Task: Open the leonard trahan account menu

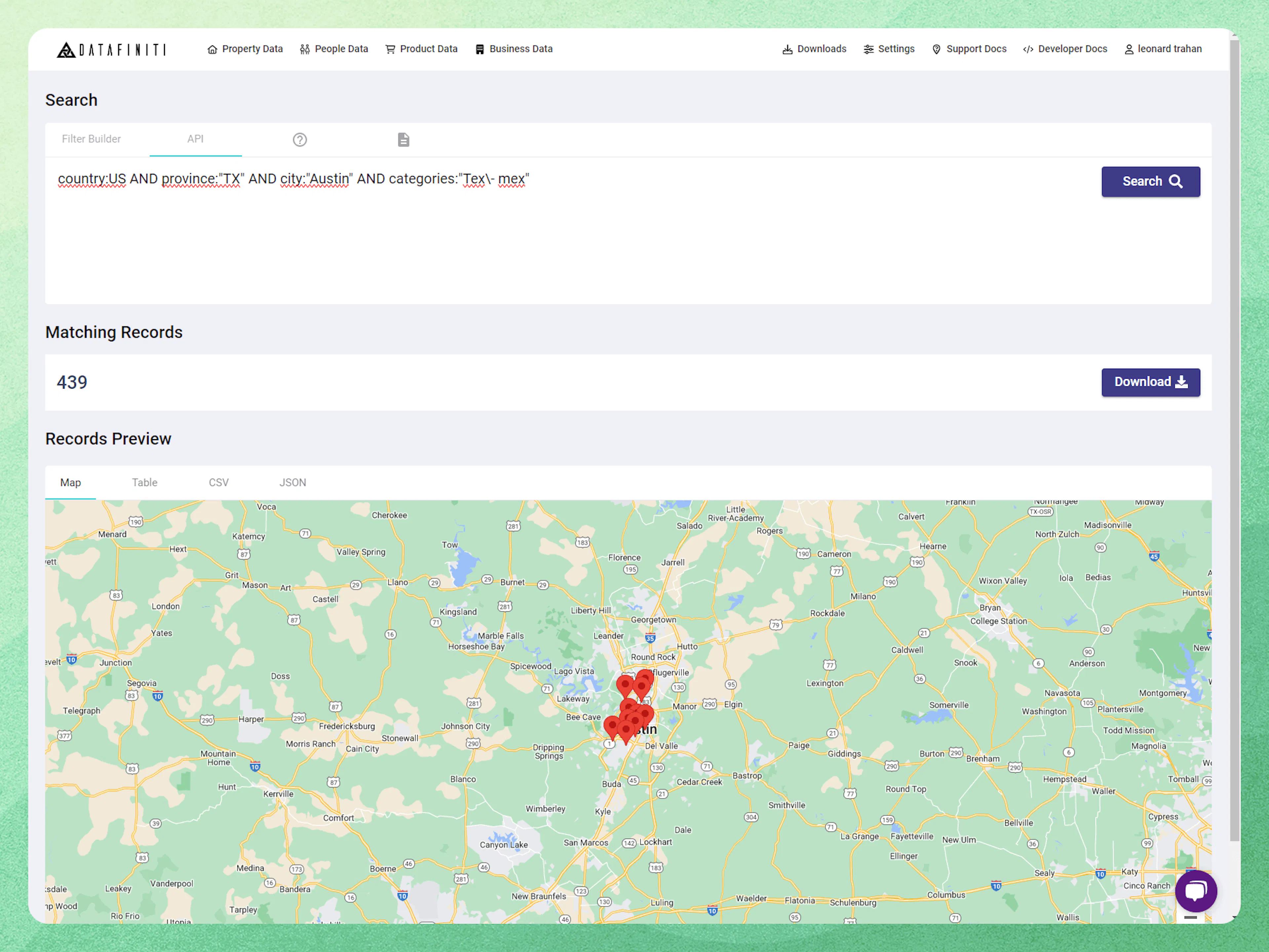Action: 1162,49
